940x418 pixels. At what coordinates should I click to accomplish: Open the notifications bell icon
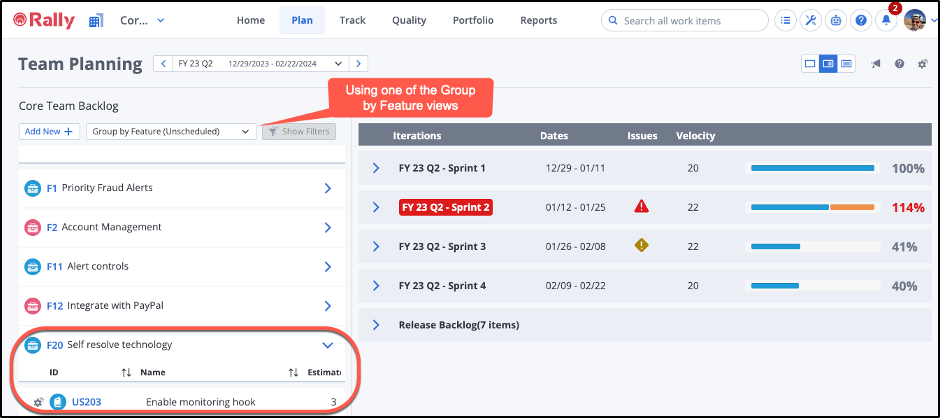[885, 21]
